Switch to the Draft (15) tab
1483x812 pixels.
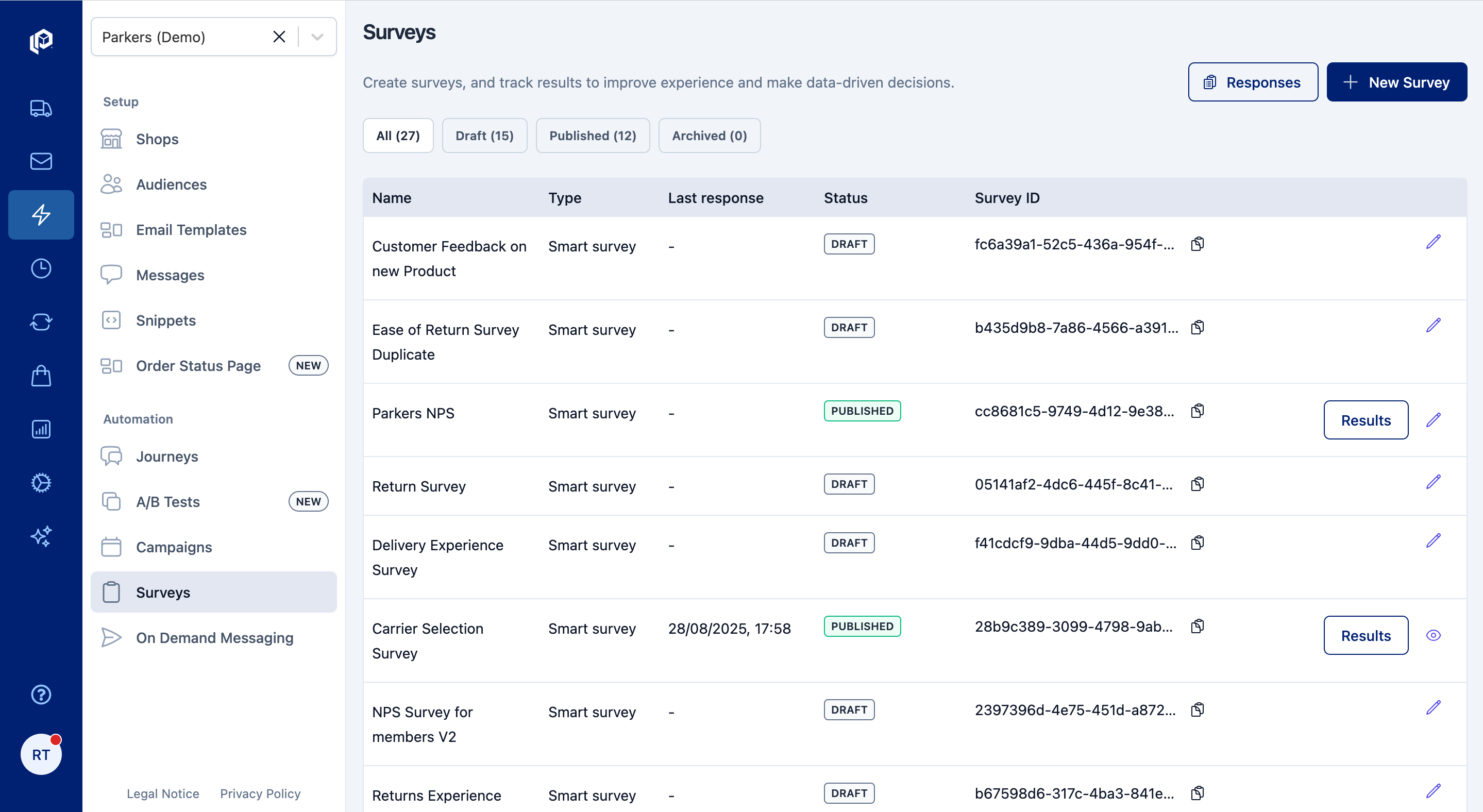(484, 136)
